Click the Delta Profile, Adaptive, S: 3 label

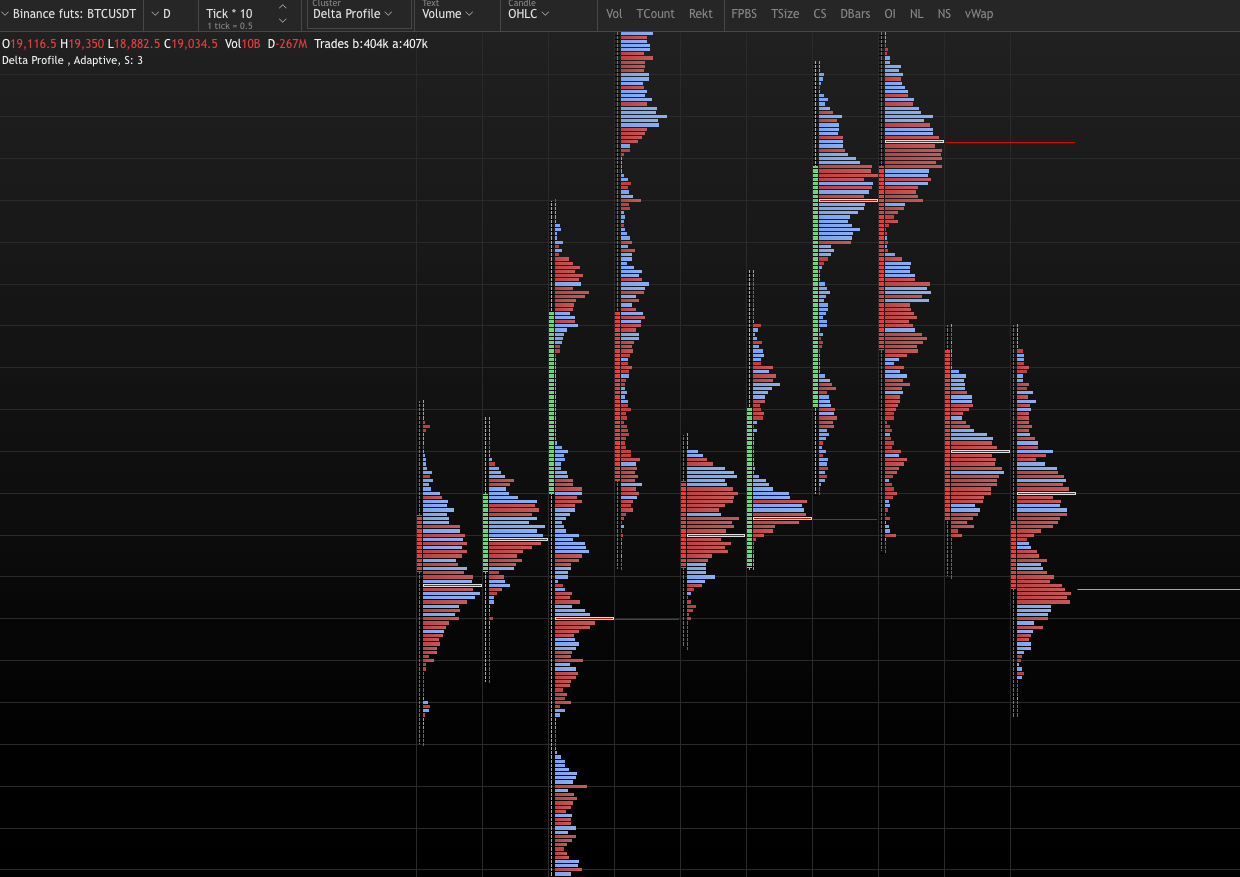tap(72, 60)
